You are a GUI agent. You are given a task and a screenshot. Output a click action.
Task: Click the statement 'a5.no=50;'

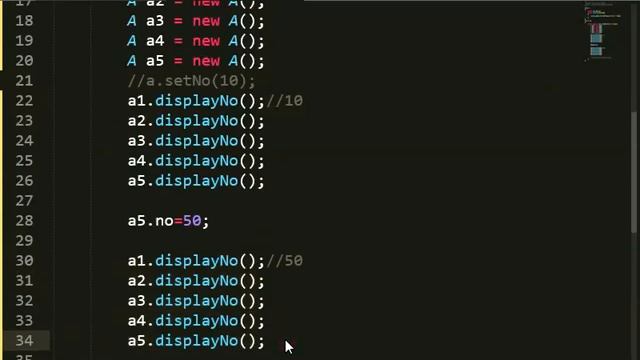(x=168, y=220)
